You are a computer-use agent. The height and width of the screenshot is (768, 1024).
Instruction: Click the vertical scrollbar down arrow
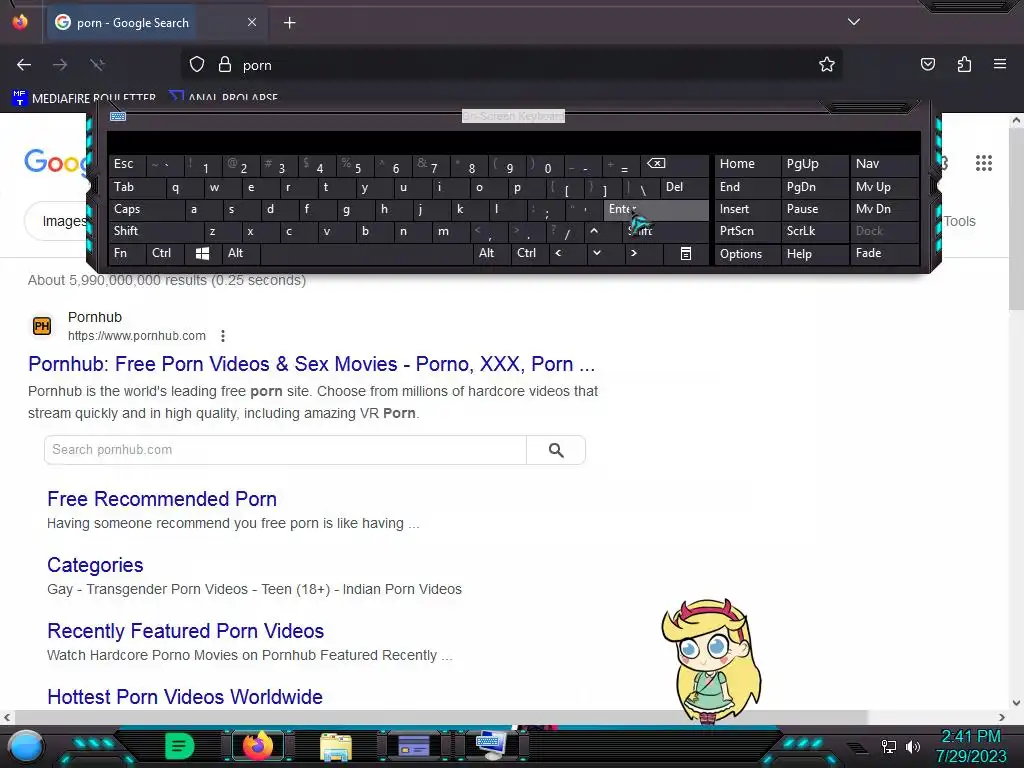pyautogui.click(x=1016, y=703)
